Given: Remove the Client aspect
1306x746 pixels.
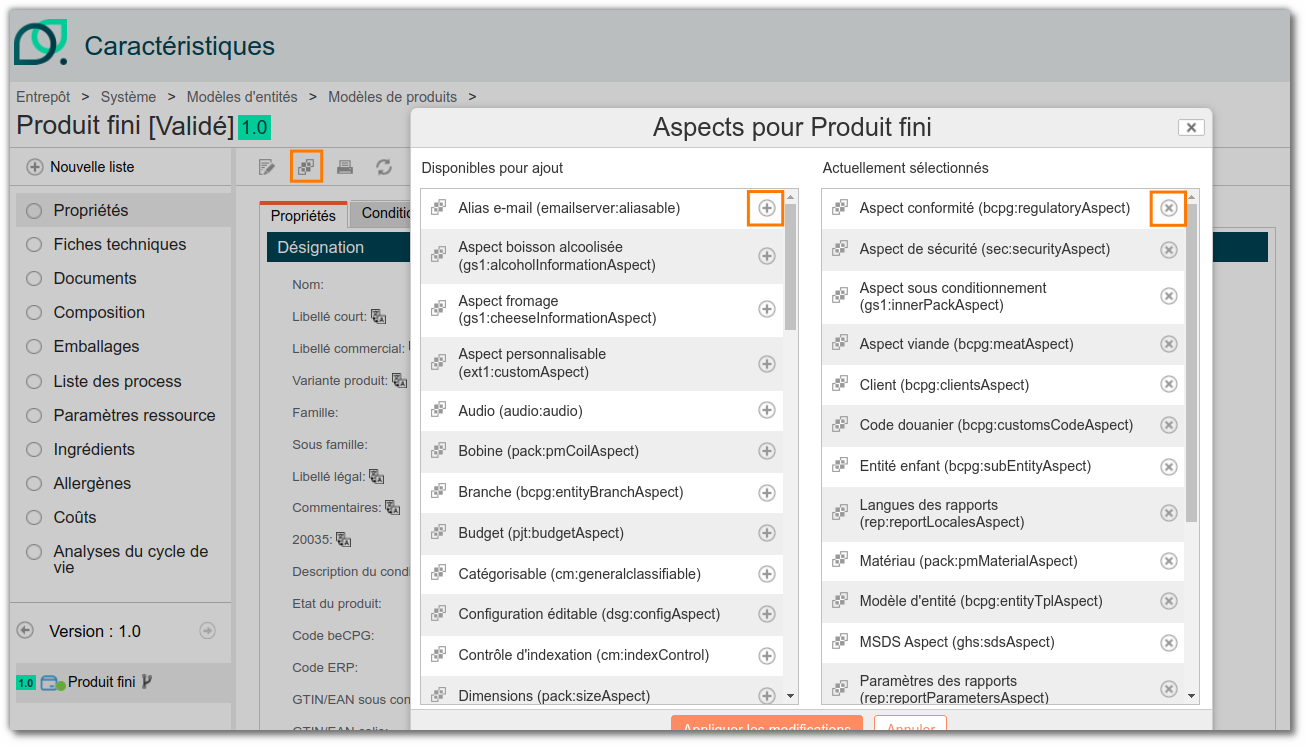Looking at the screenshot, I should (x=1168, y=384).
